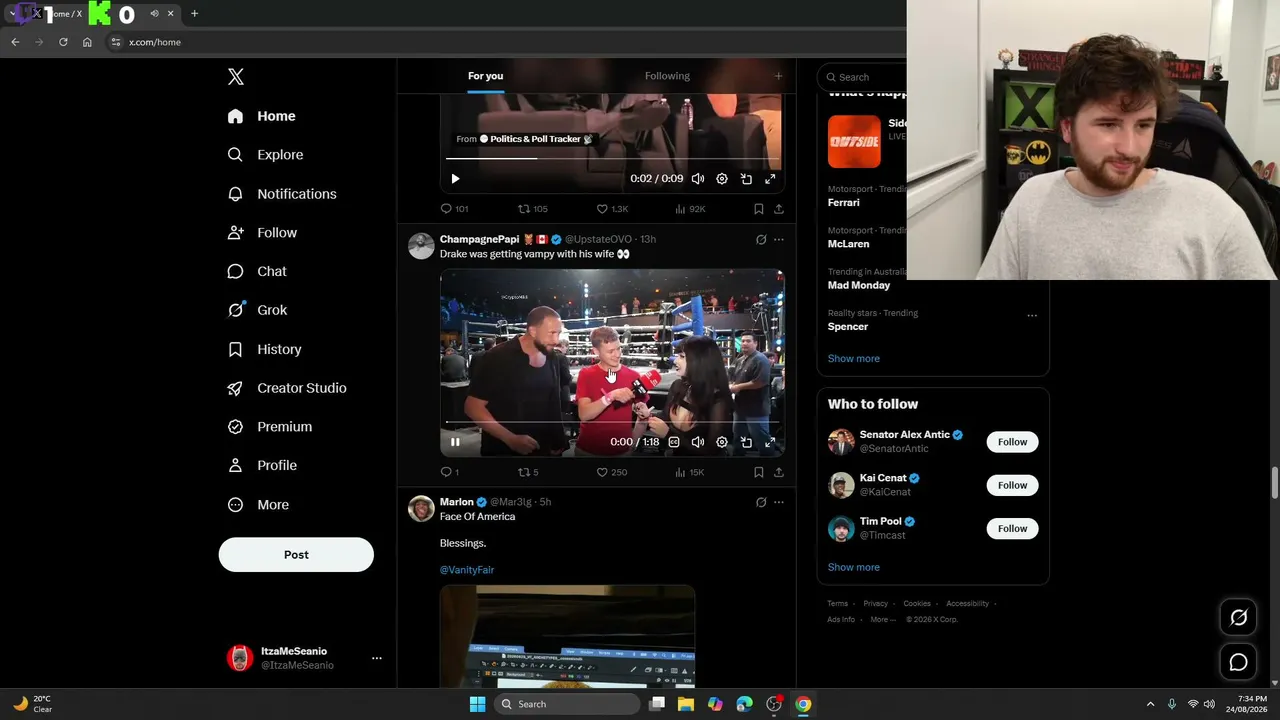Open Grok from the left sidebar
Viewport: 1280px width, 720px height.
[x=258, y=310]
